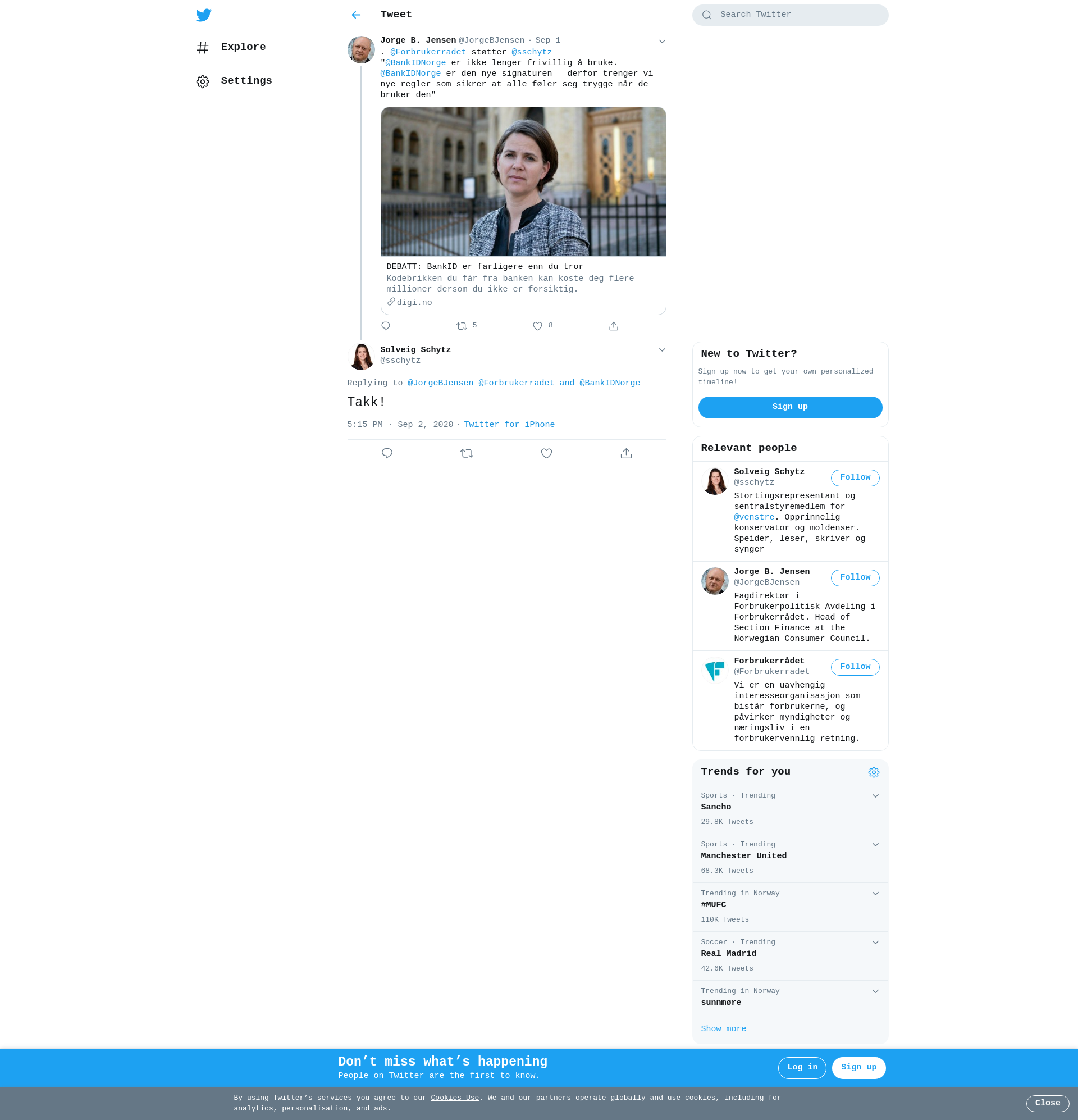This screenshot has width=1078, height=1120.
Task: Click the @Forbrukerradet mention in Jorge's tweet
Action: point(428,52)
